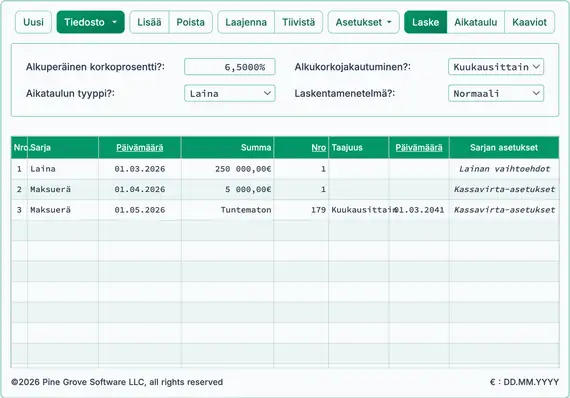Select the Maksuerä cell in row 3
The width and height of the screenshot is (570, 398).
(x=63, y=210)
